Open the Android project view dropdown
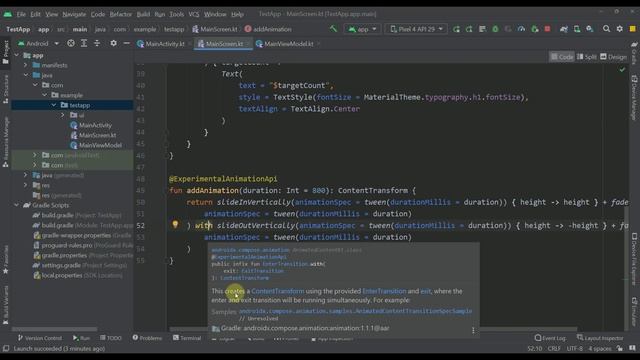The width and height of the screenshot is (640, 360). click(x=38, y=43)
